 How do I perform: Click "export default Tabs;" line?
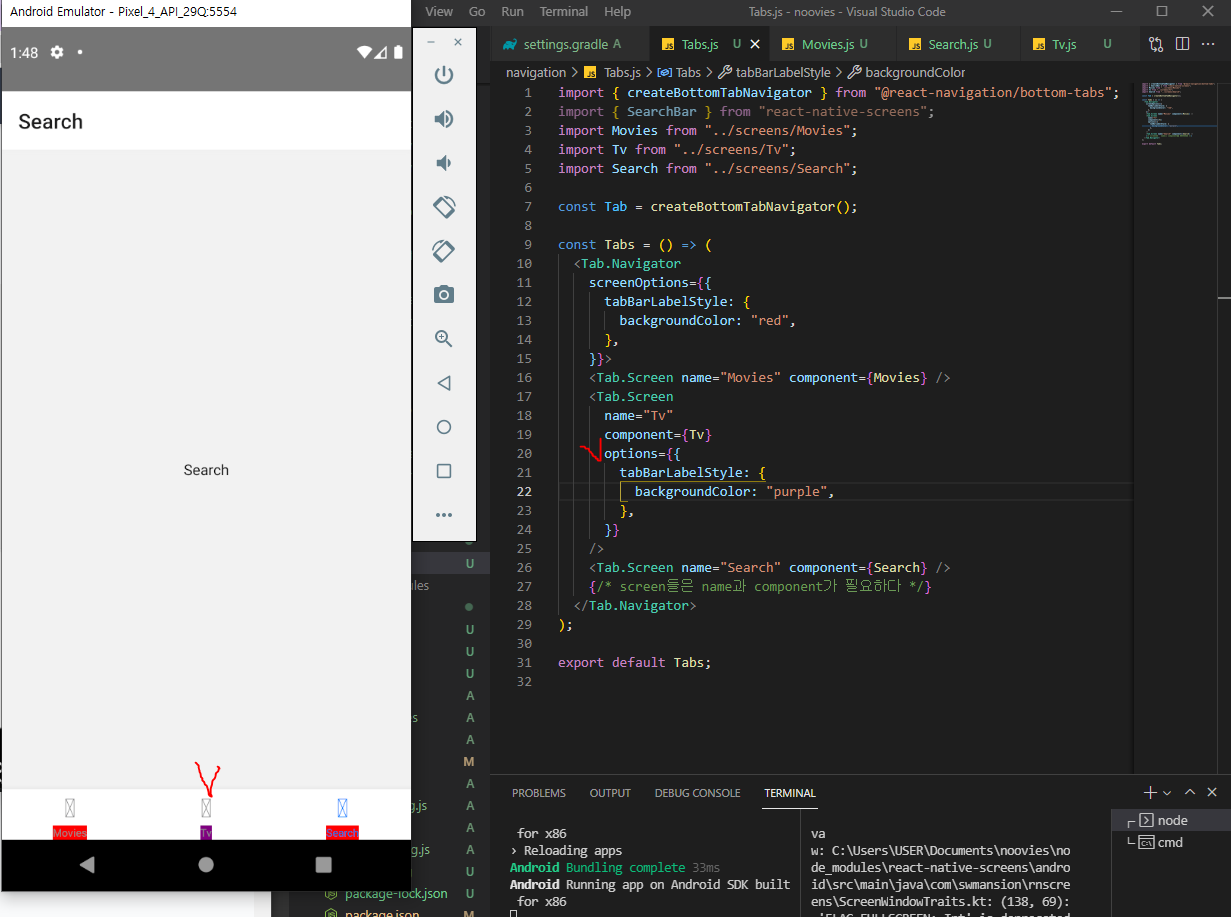click(634, 662)
